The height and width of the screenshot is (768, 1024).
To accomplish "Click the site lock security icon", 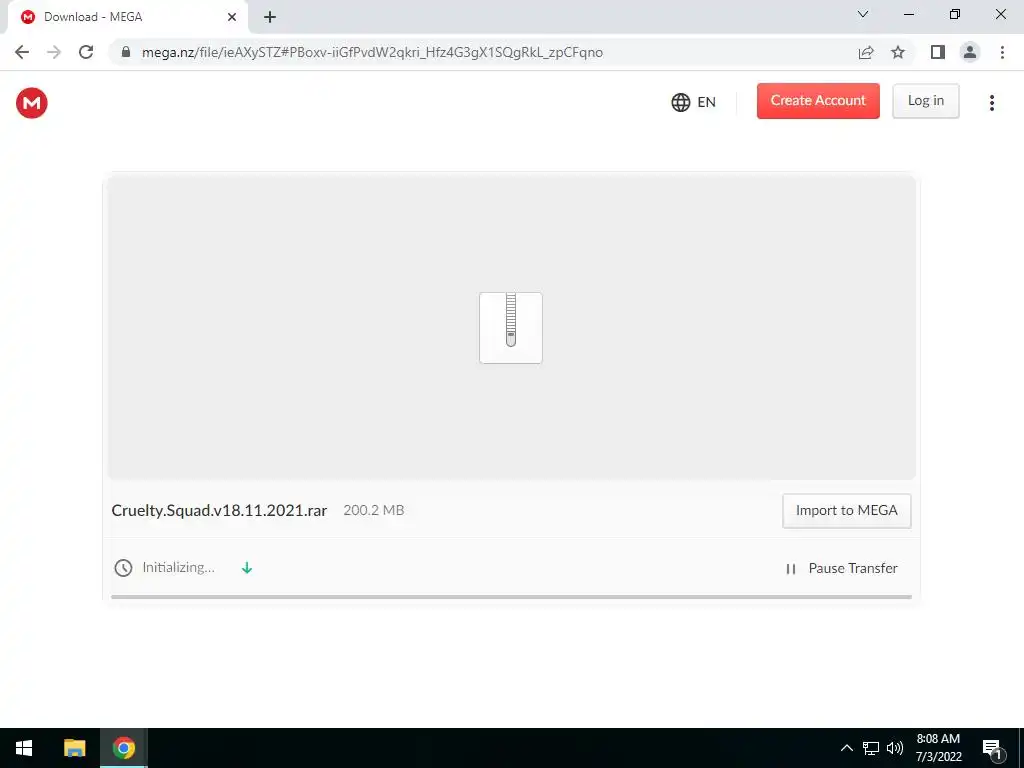I will click(x=126, y=52).
